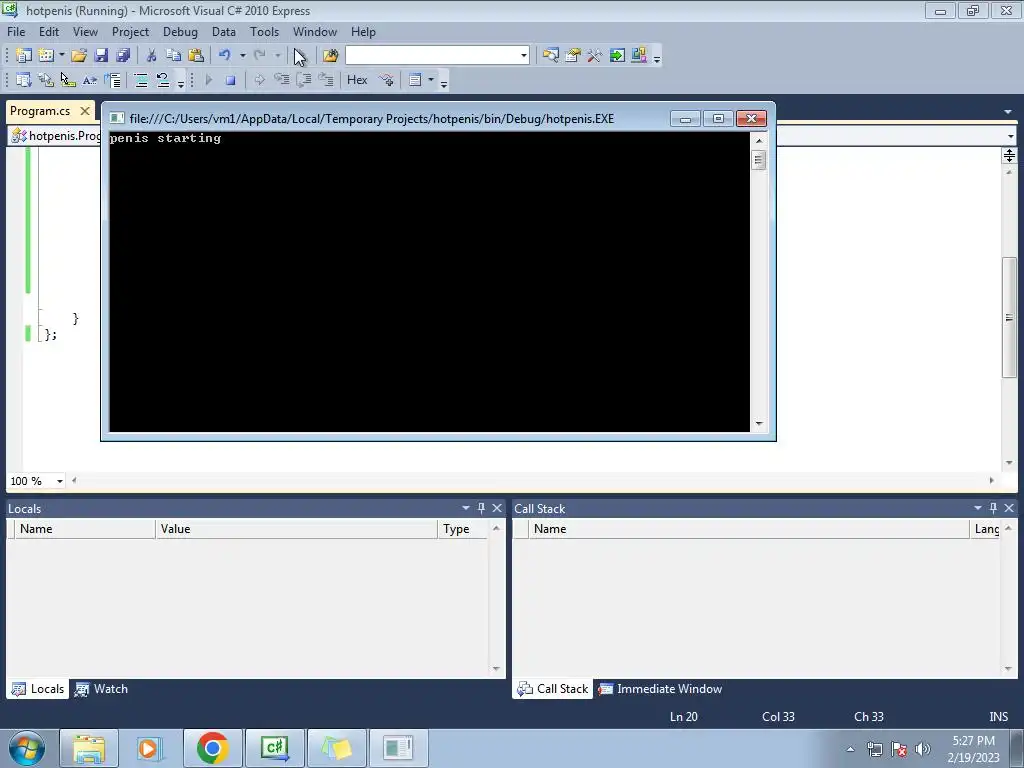Viewport: 1024px width, 768px height.
Task: Stop debugging with the blue square
Action: click(x=230, y=80)
